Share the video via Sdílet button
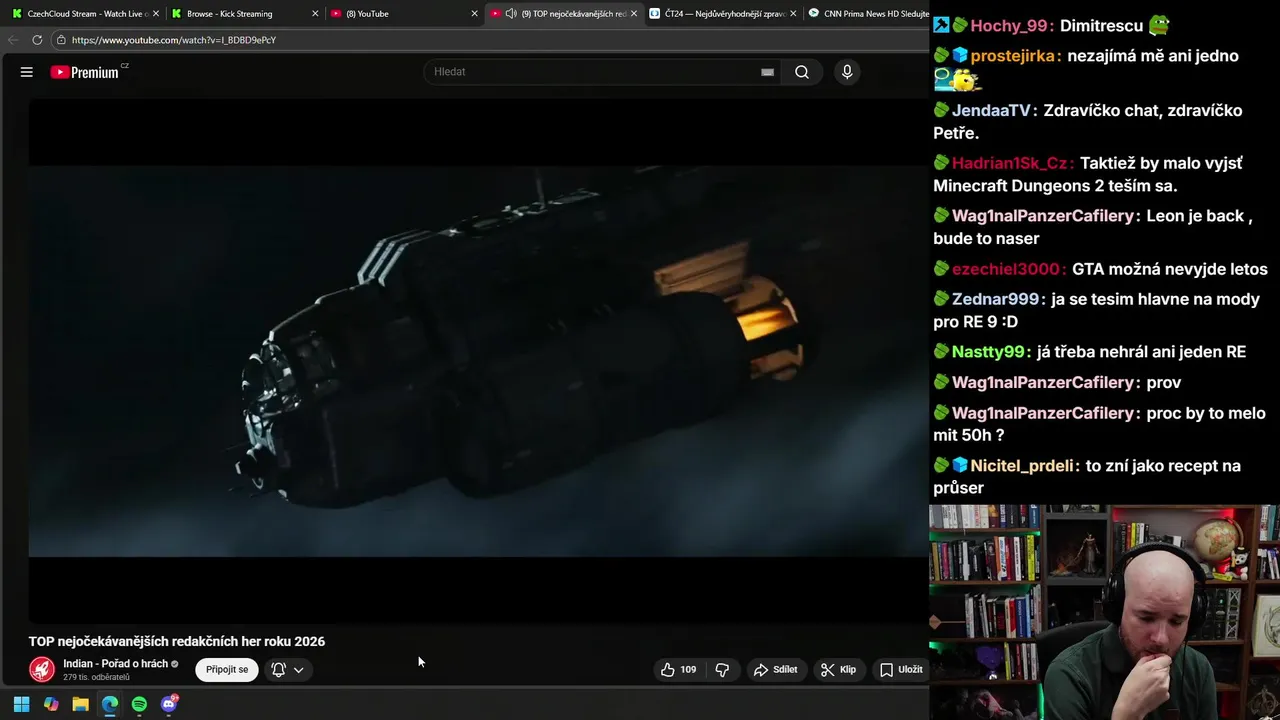Image resolution: width=1280 pixels, height=720 pixels. 776,670
